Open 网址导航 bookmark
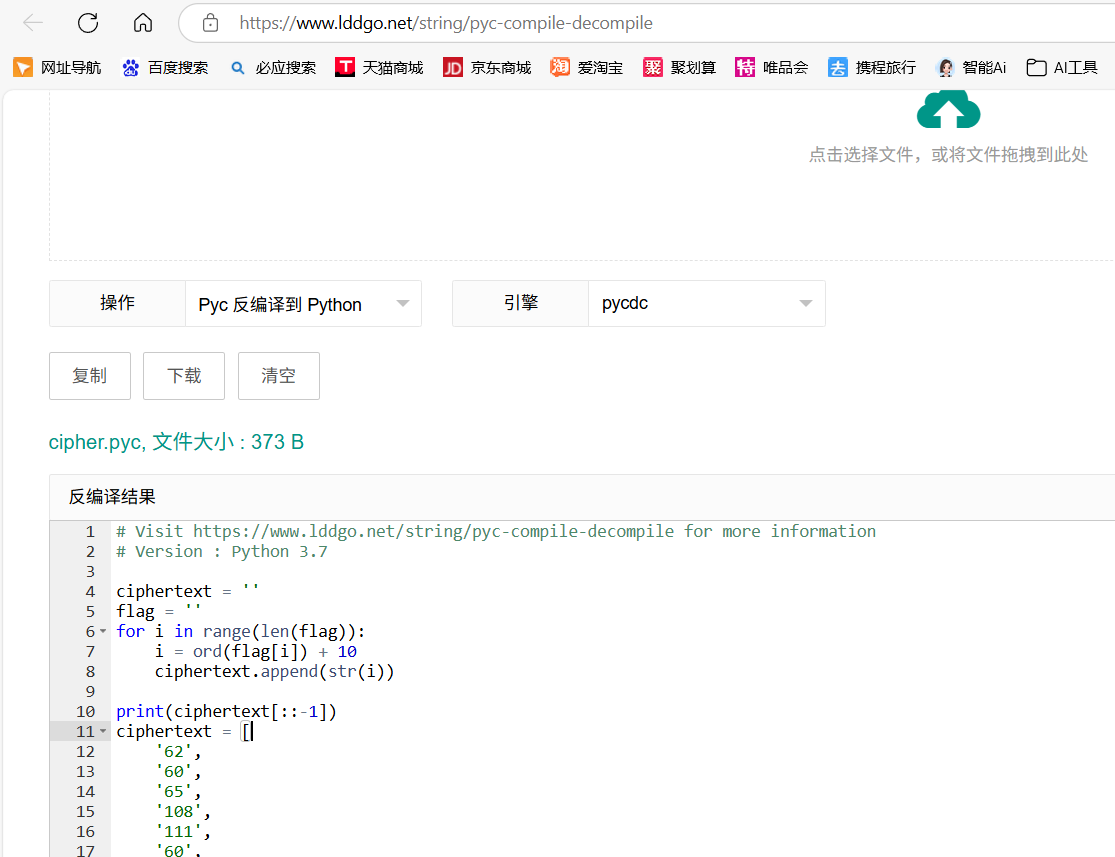The width and height of the screenshot is (1115, 857). click(x=57, y=68)
